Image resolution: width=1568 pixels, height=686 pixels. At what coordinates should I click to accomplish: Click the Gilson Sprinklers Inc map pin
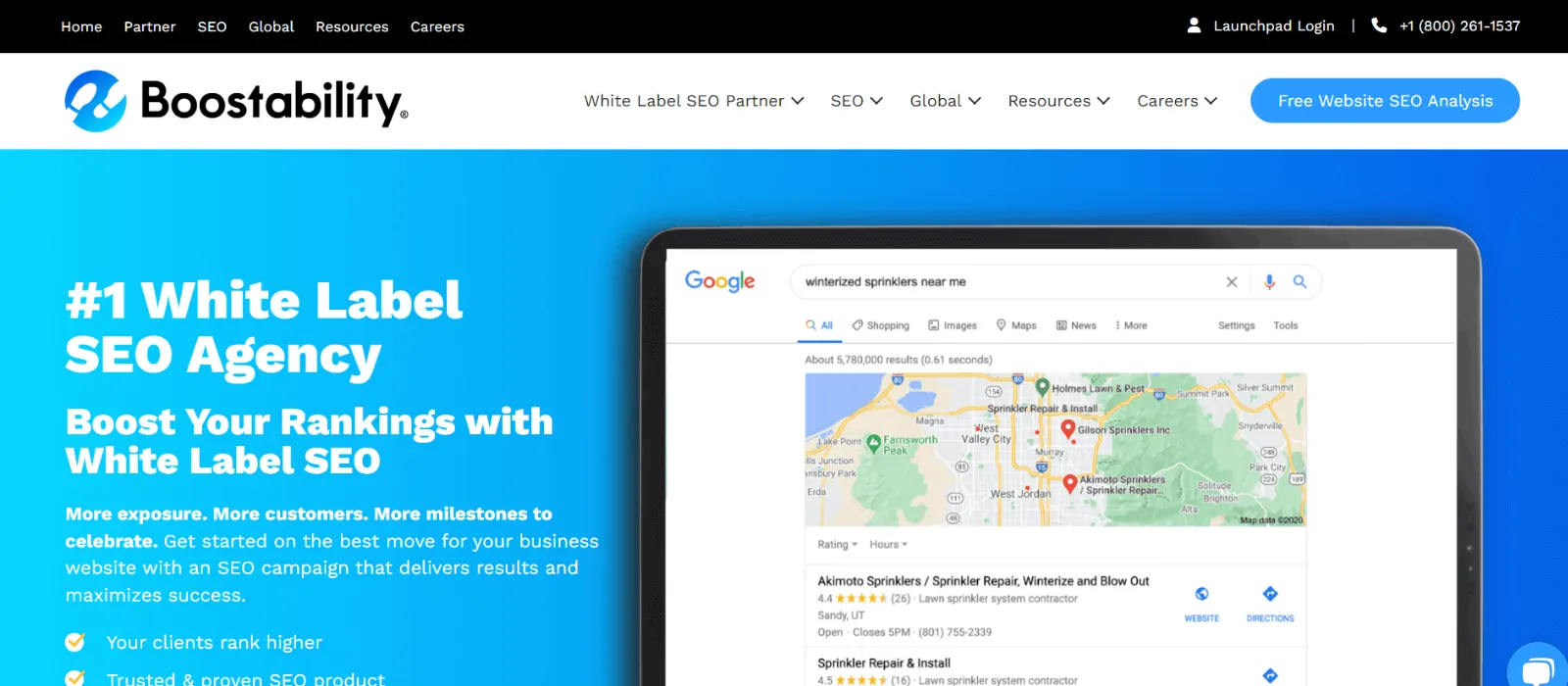pyautogui.click(x=1068, y=429)
